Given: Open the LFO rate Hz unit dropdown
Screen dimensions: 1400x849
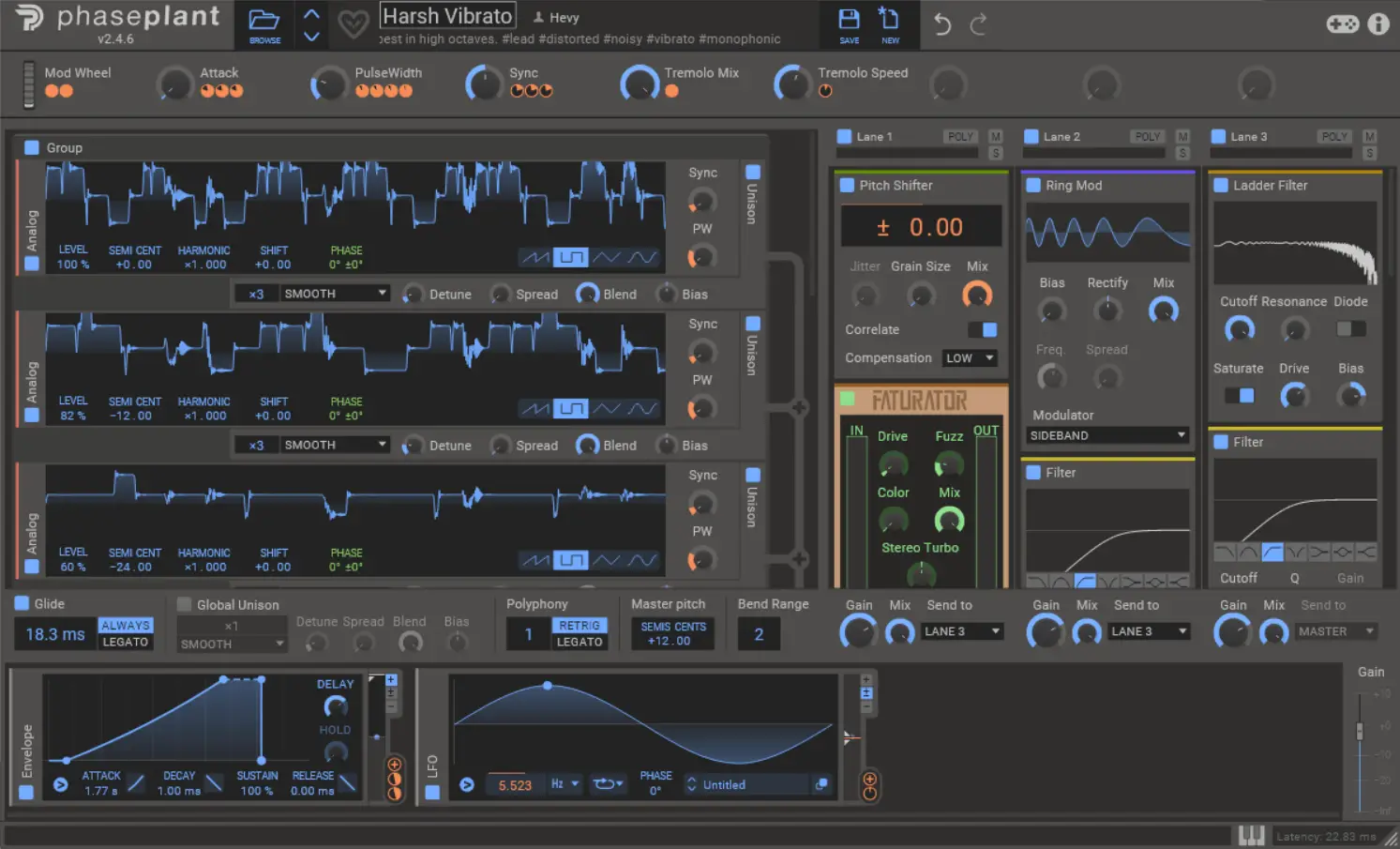Looking at the screenshot, I should (565, 784).
